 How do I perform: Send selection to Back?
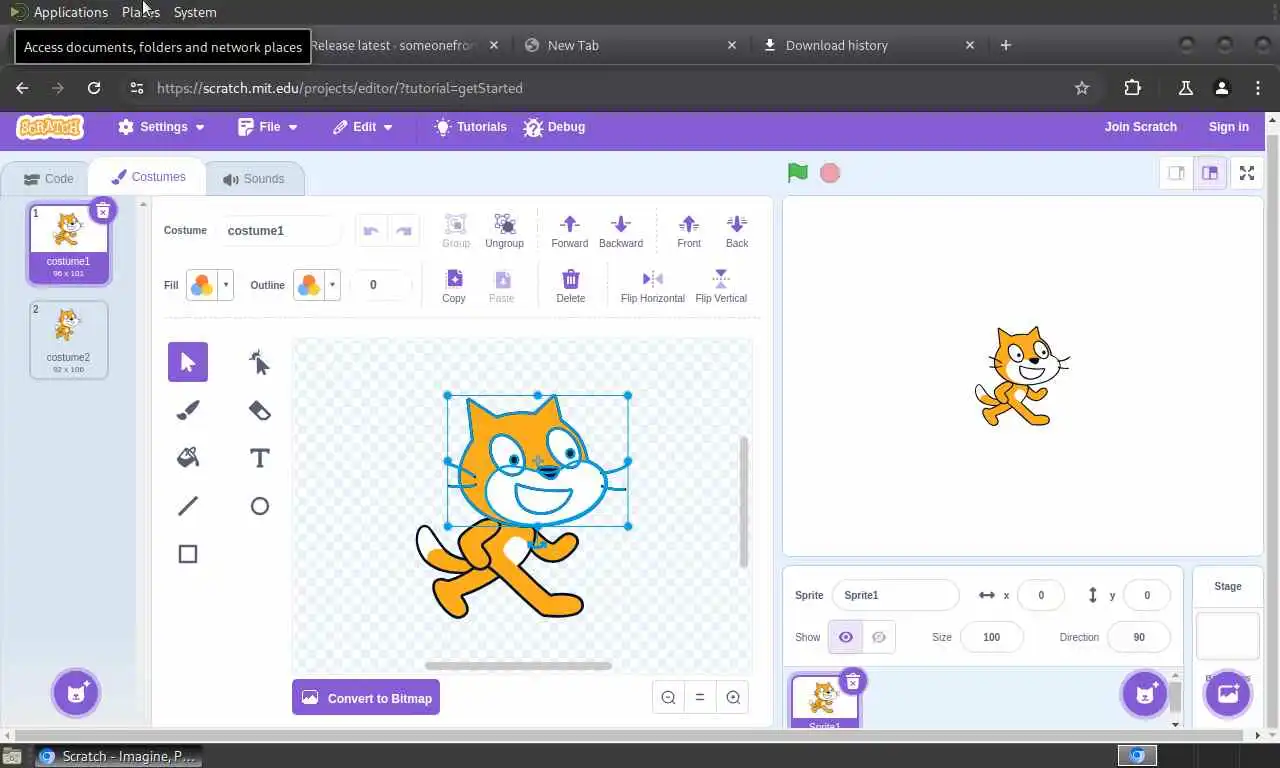(x=737, y=231)
